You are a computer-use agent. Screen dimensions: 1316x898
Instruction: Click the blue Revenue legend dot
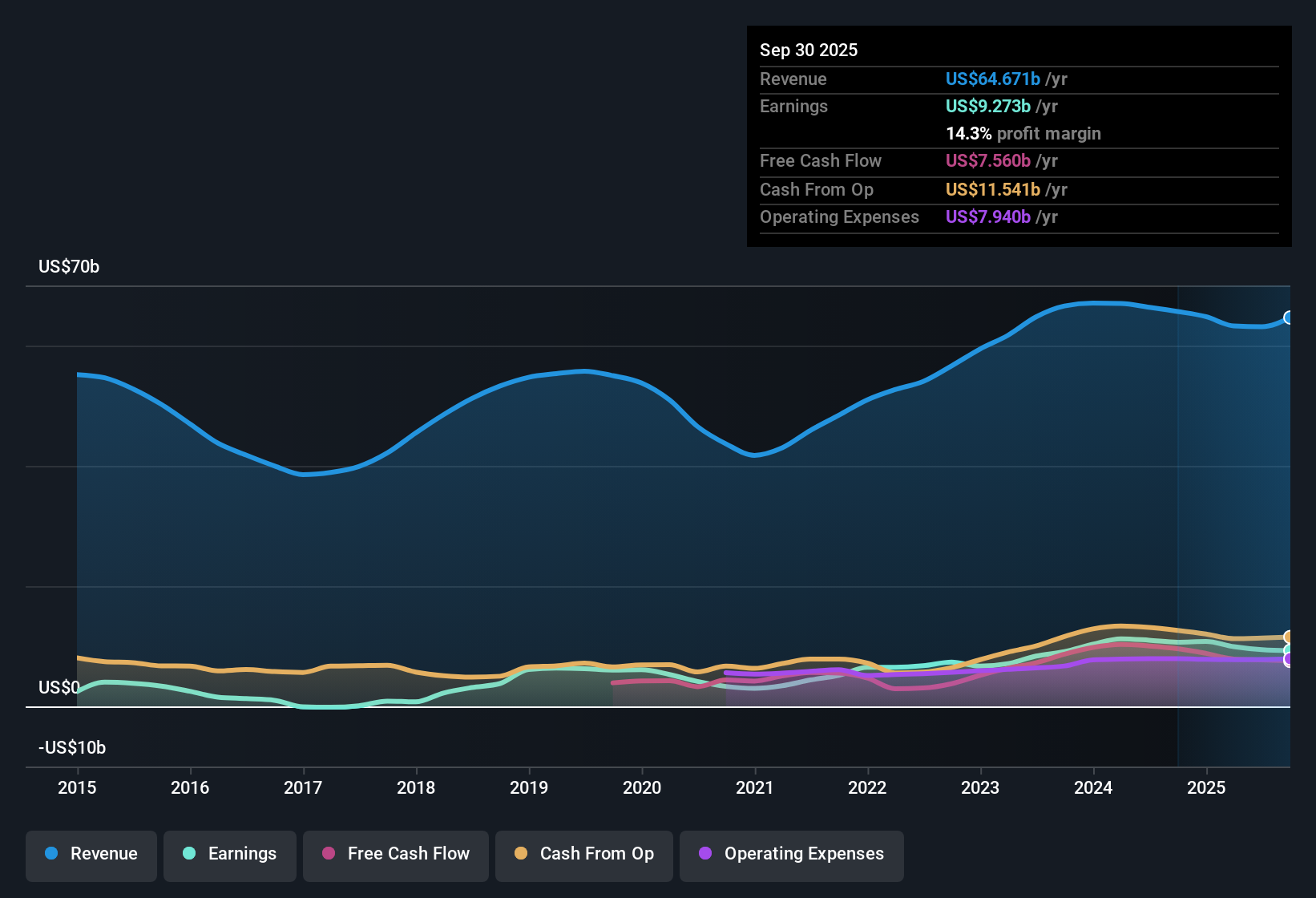click(x=50, y=854)
